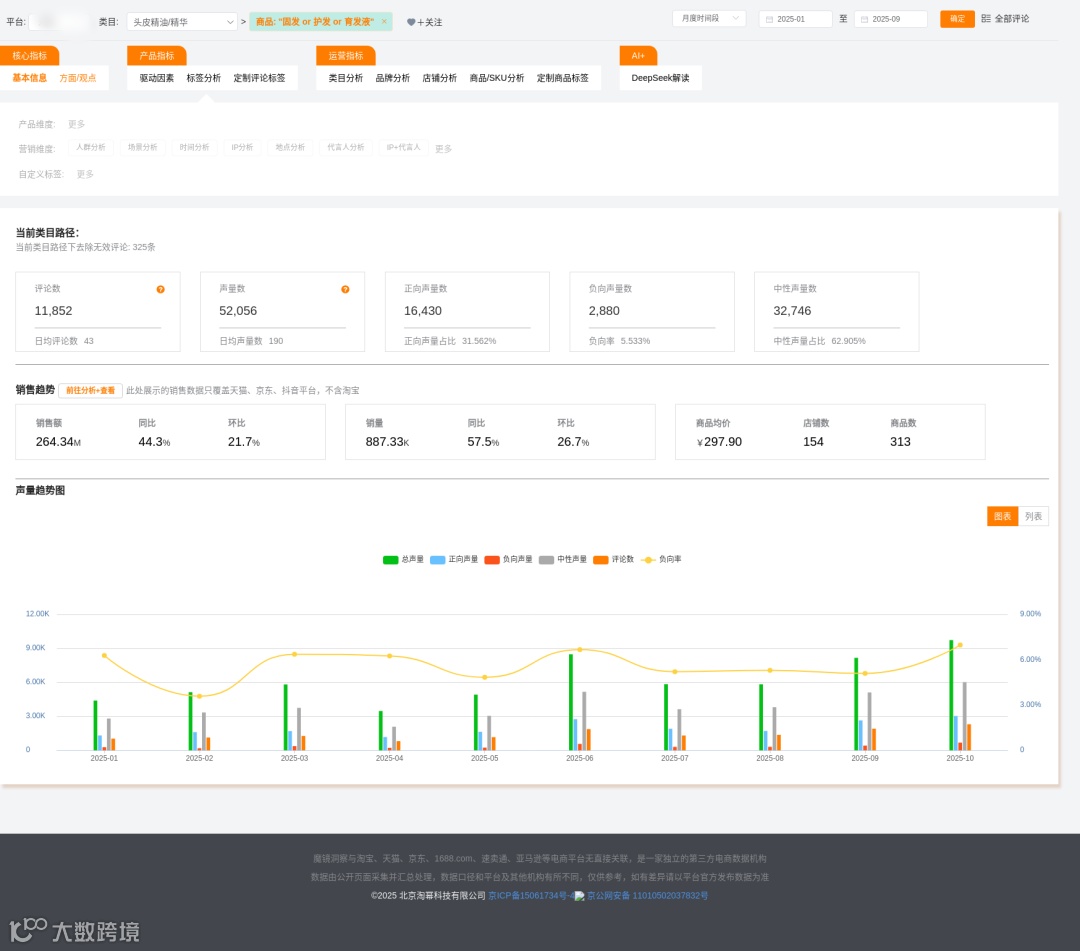Toggle the 负向率 line legend
1080x951 pixels.
(661, 559)
